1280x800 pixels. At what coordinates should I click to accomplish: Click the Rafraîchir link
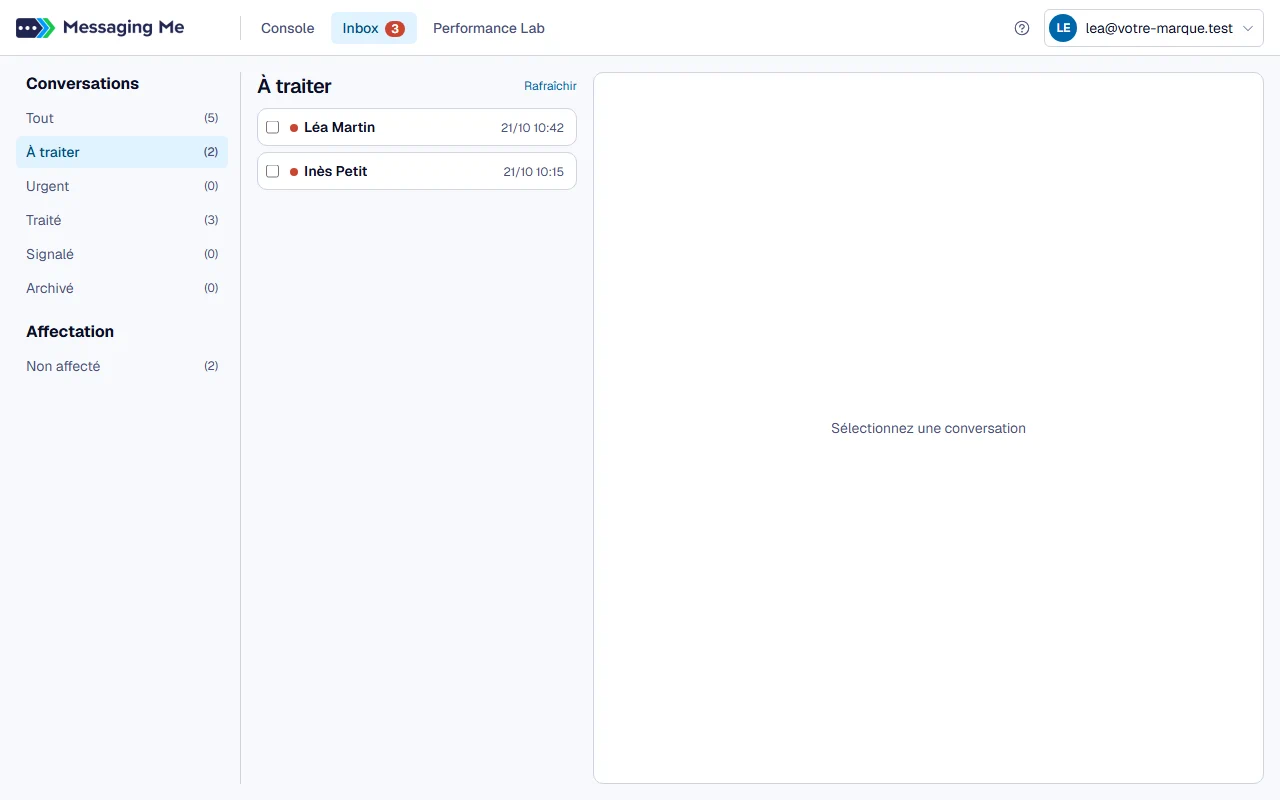coord(550,86)
